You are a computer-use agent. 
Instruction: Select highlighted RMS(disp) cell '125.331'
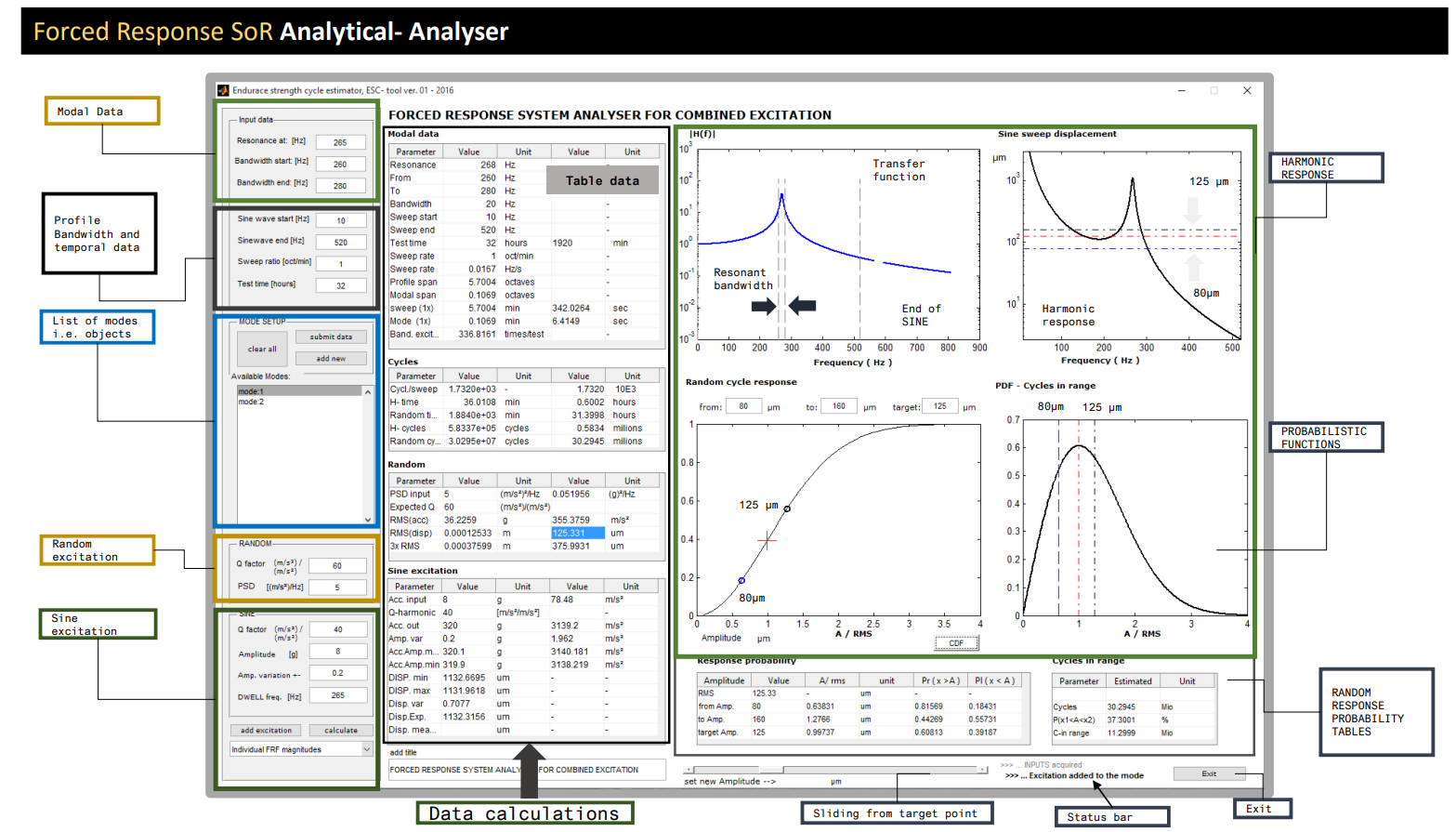[x=578, y=533]
